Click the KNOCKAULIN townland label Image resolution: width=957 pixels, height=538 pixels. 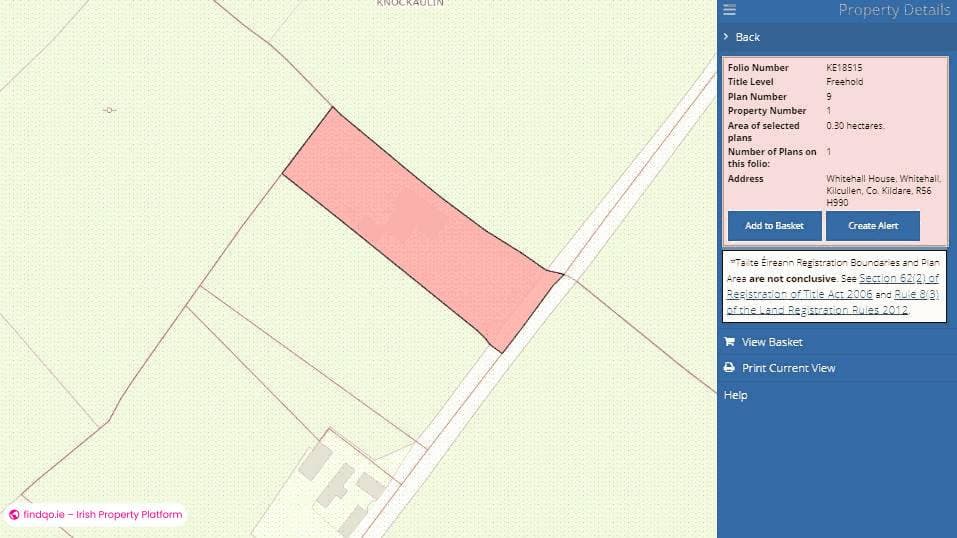410,4
